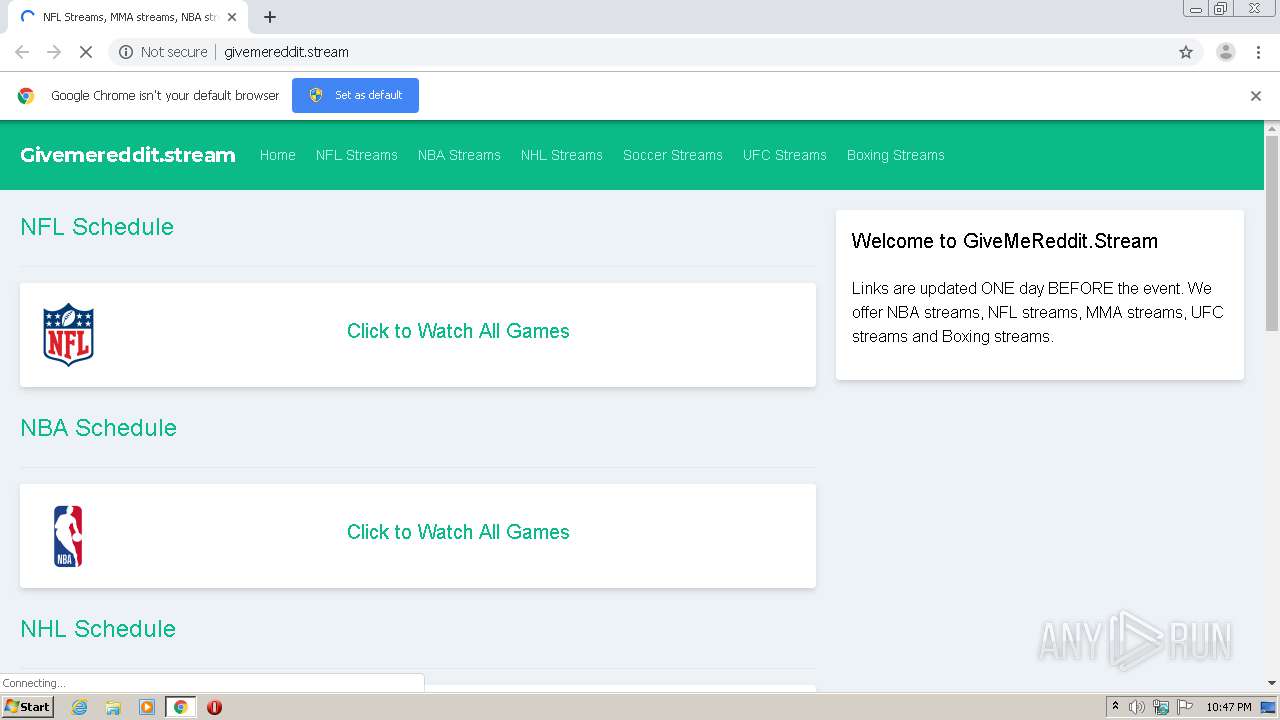
Task: Open NFL Streams nav link
Action: pyautogui.click(x=357, y=155)
